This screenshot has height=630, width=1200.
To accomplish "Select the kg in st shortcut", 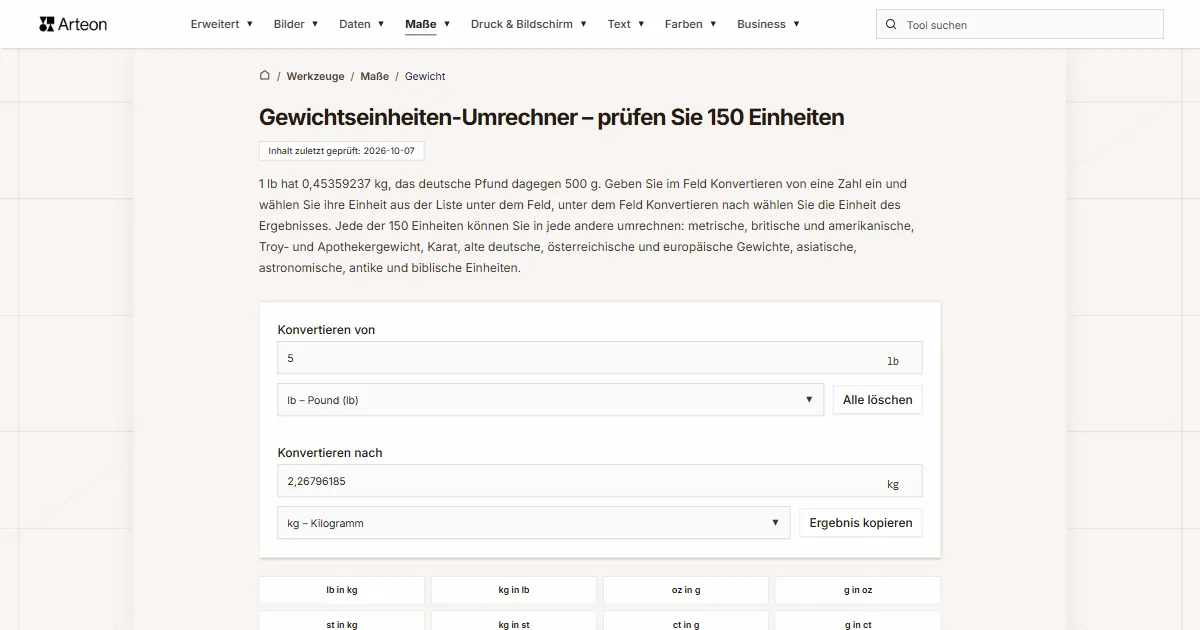I will click(x=514, y=622).
